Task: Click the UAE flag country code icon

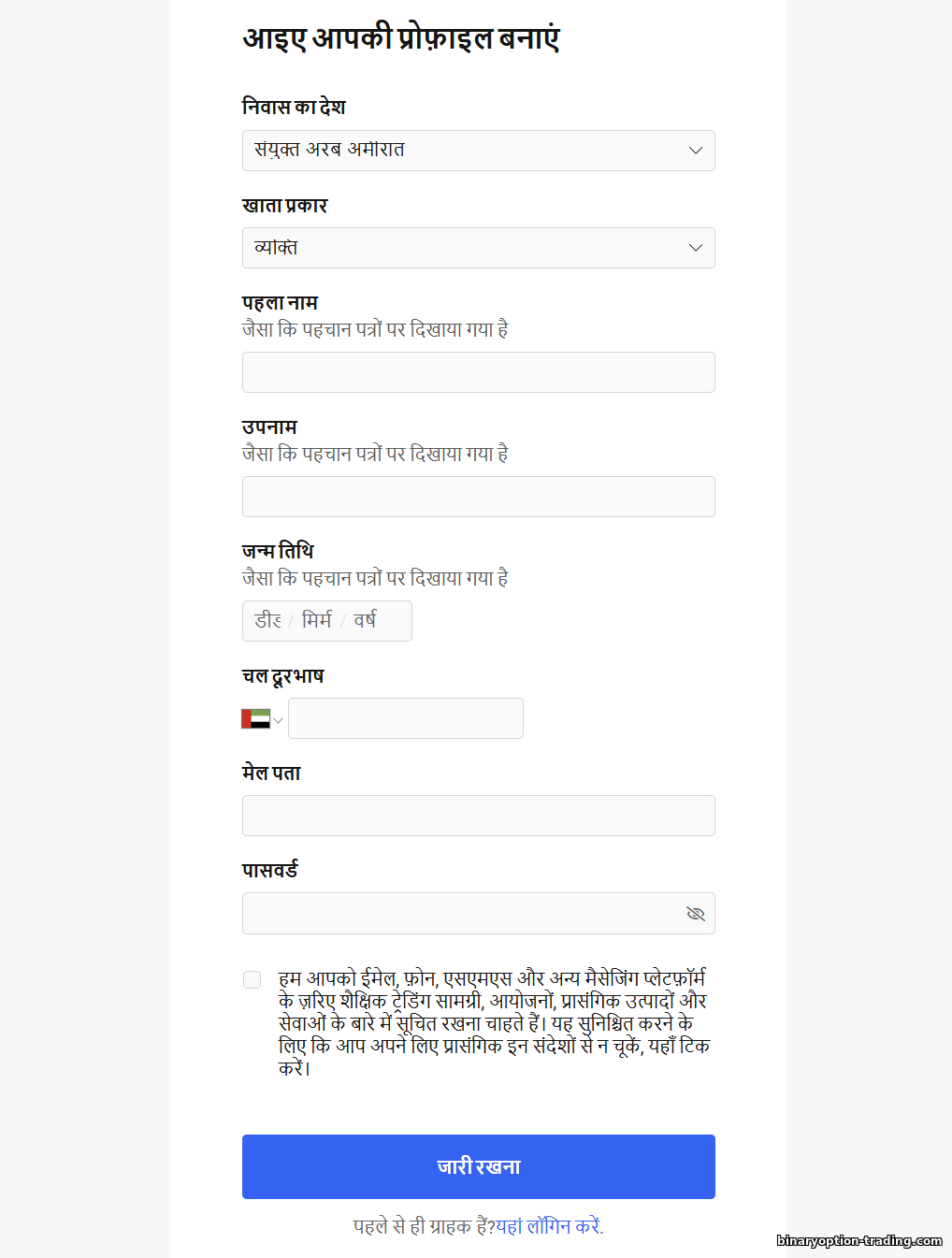Action: (x=255, y=718)
